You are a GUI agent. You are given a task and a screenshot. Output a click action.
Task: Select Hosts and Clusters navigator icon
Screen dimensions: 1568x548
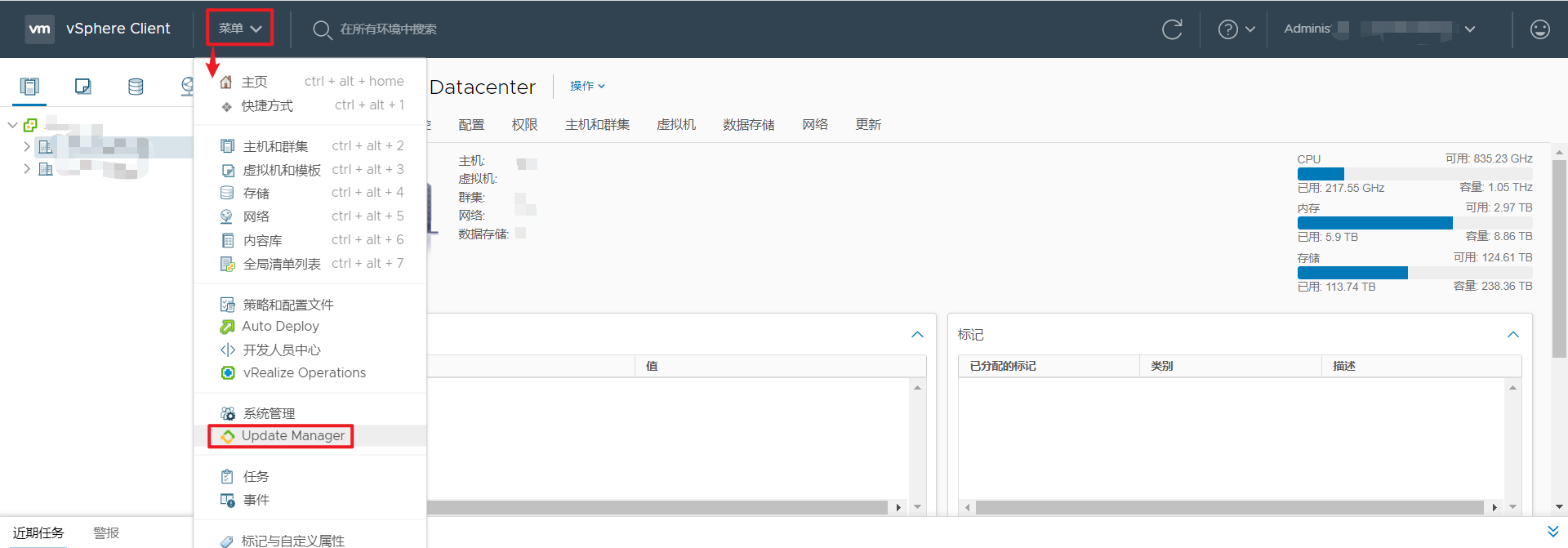[29, 86]
